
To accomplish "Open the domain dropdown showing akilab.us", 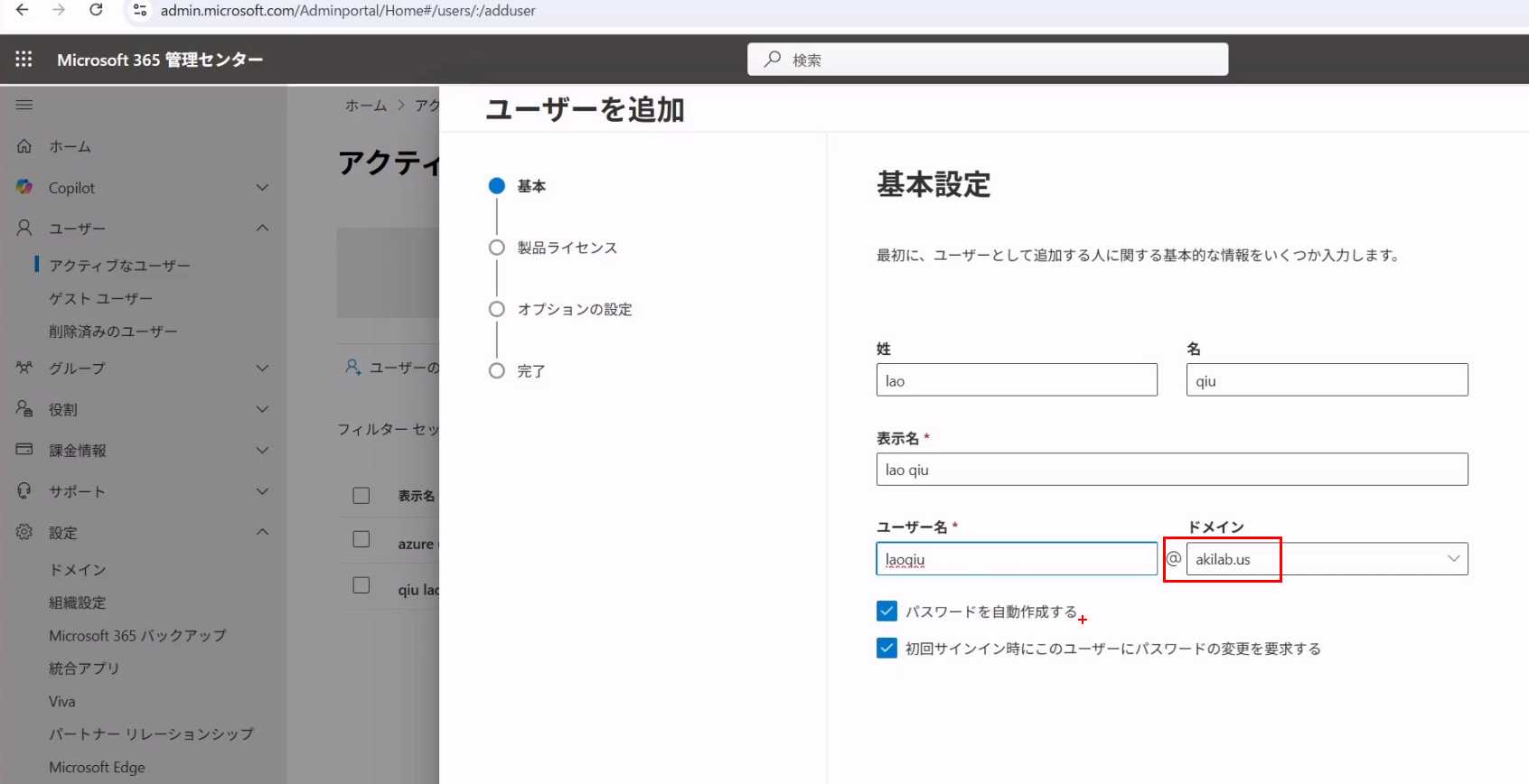I will (1327, 559).
